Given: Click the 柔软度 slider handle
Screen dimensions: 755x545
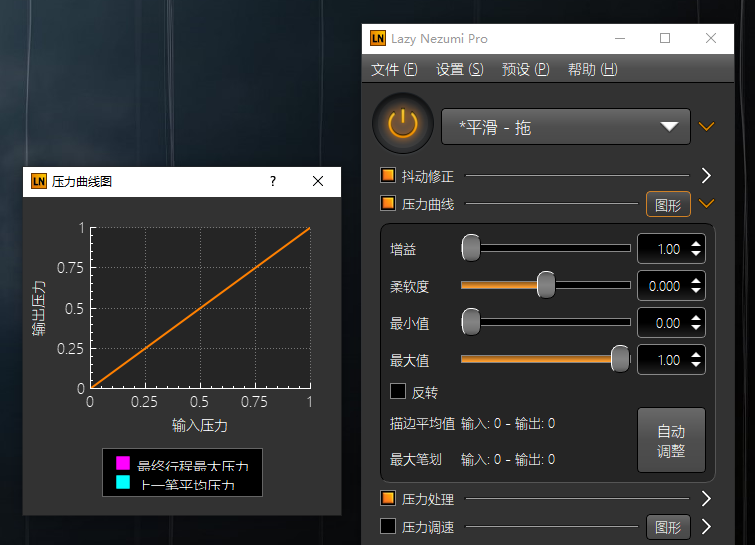Looking at the screenshot, I should 546,285.
